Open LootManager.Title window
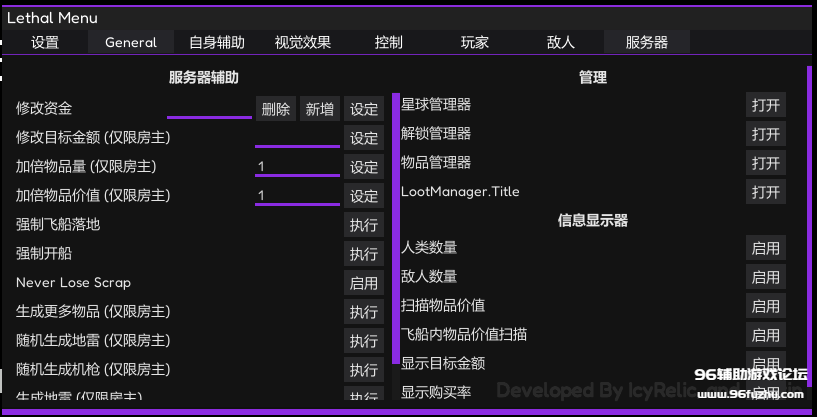 [765, 192]
